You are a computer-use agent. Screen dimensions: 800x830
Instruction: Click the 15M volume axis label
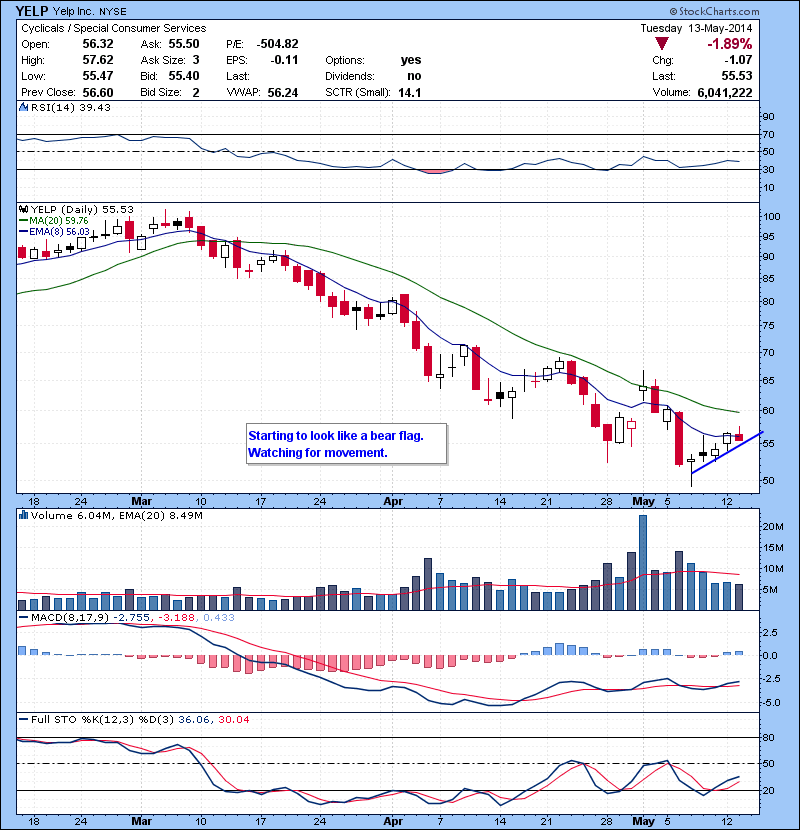click(x=773, y=547)
